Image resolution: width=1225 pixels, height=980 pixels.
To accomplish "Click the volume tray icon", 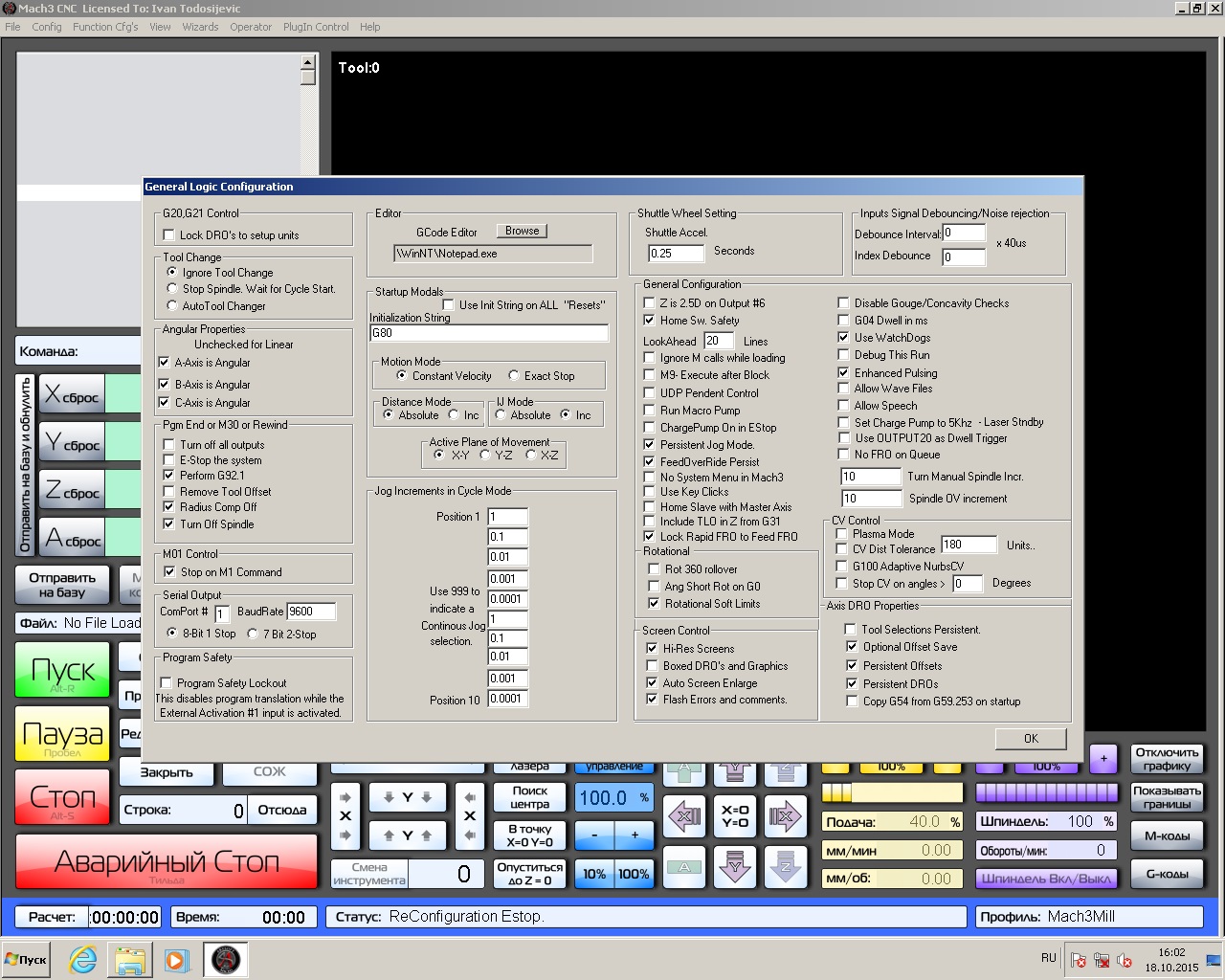I will click(x=1125, y=960).
